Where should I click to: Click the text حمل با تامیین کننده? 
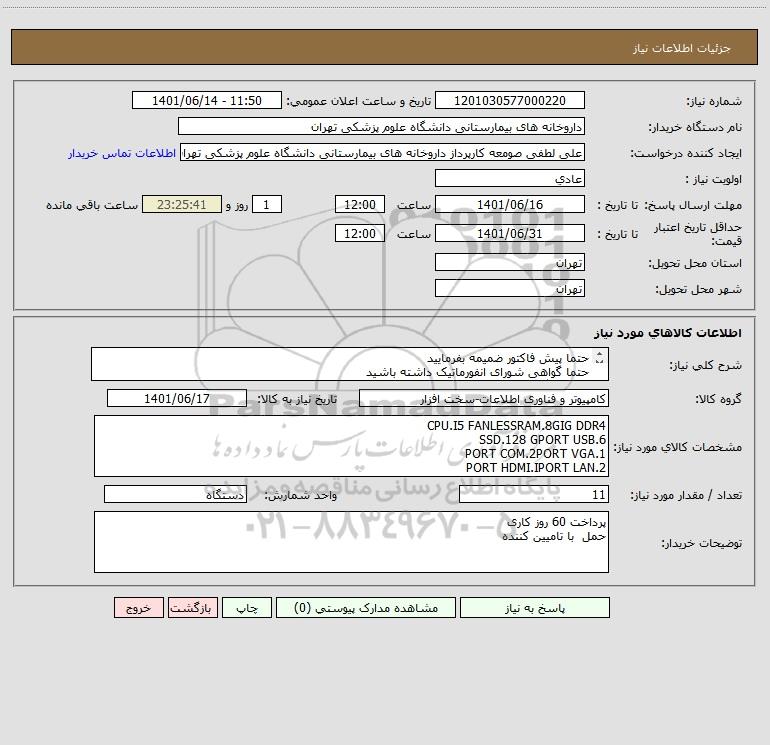click(554, 536)
